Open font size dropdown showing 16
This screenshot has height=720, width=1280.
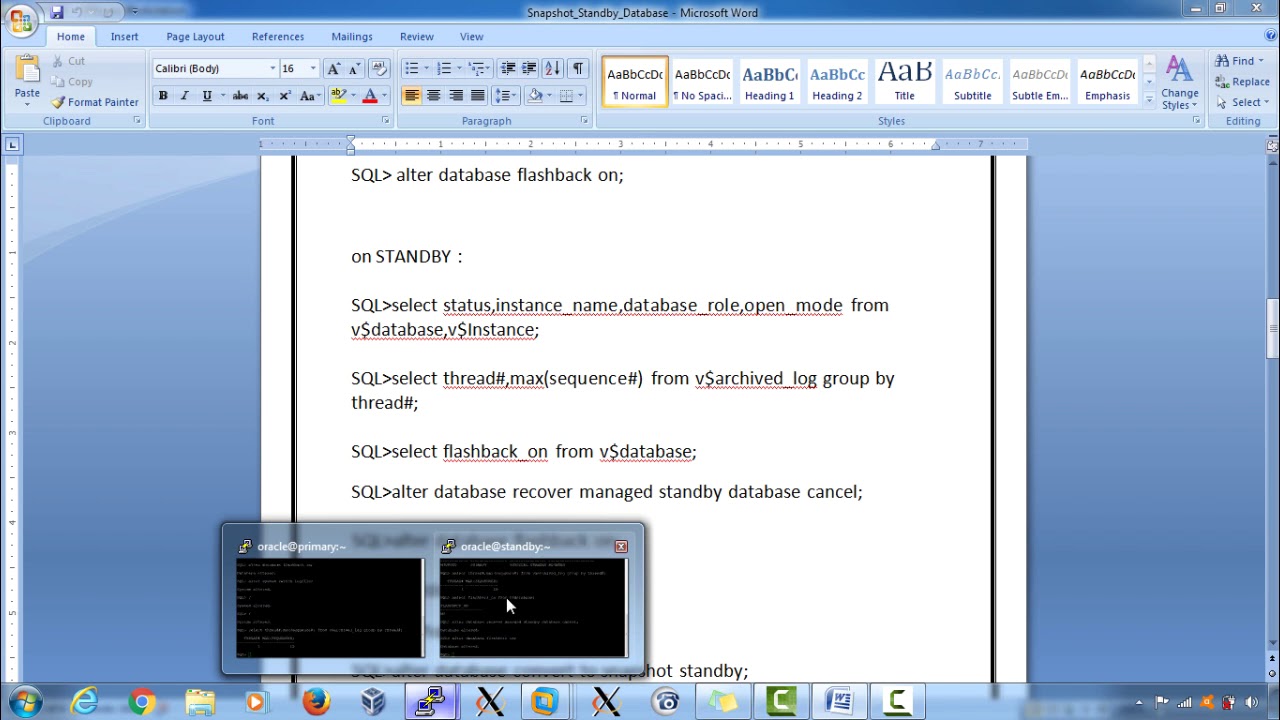point(313,68)
